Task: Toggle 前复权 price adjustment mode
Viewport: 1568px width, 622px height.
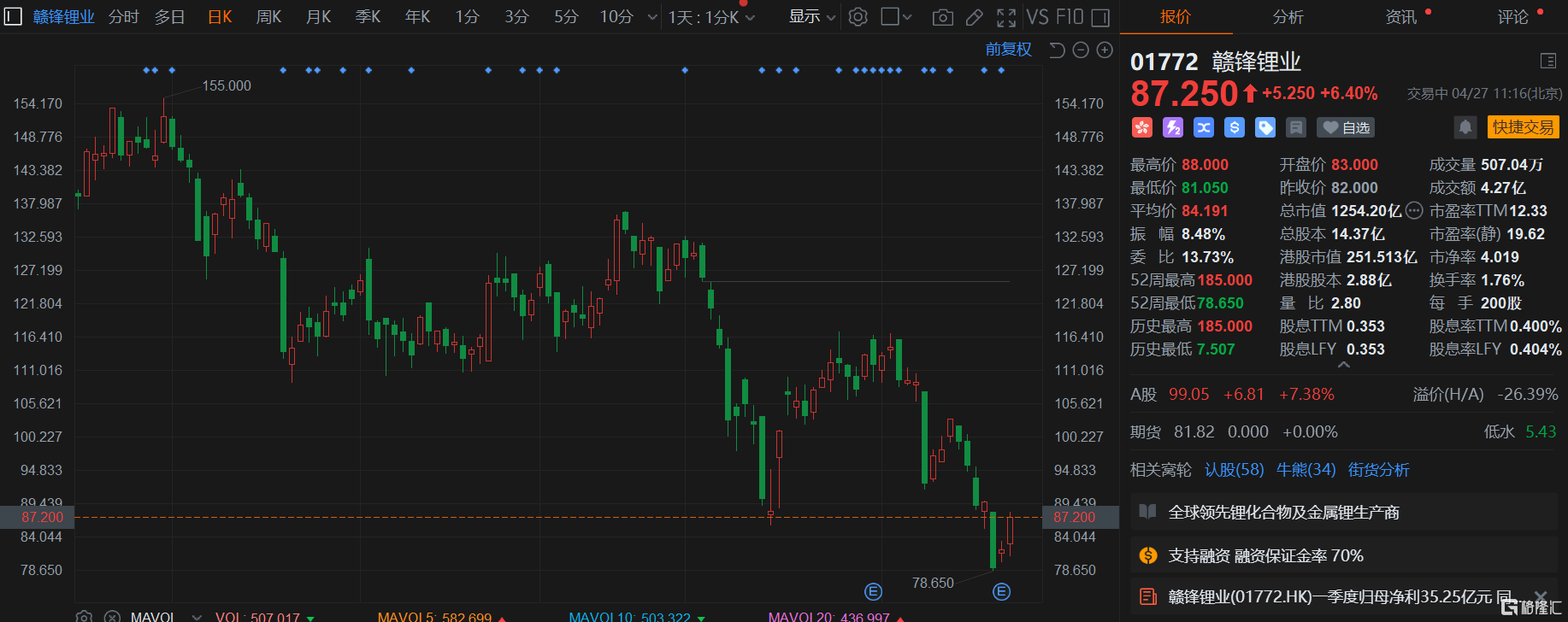Action: tap(1009, 50)
